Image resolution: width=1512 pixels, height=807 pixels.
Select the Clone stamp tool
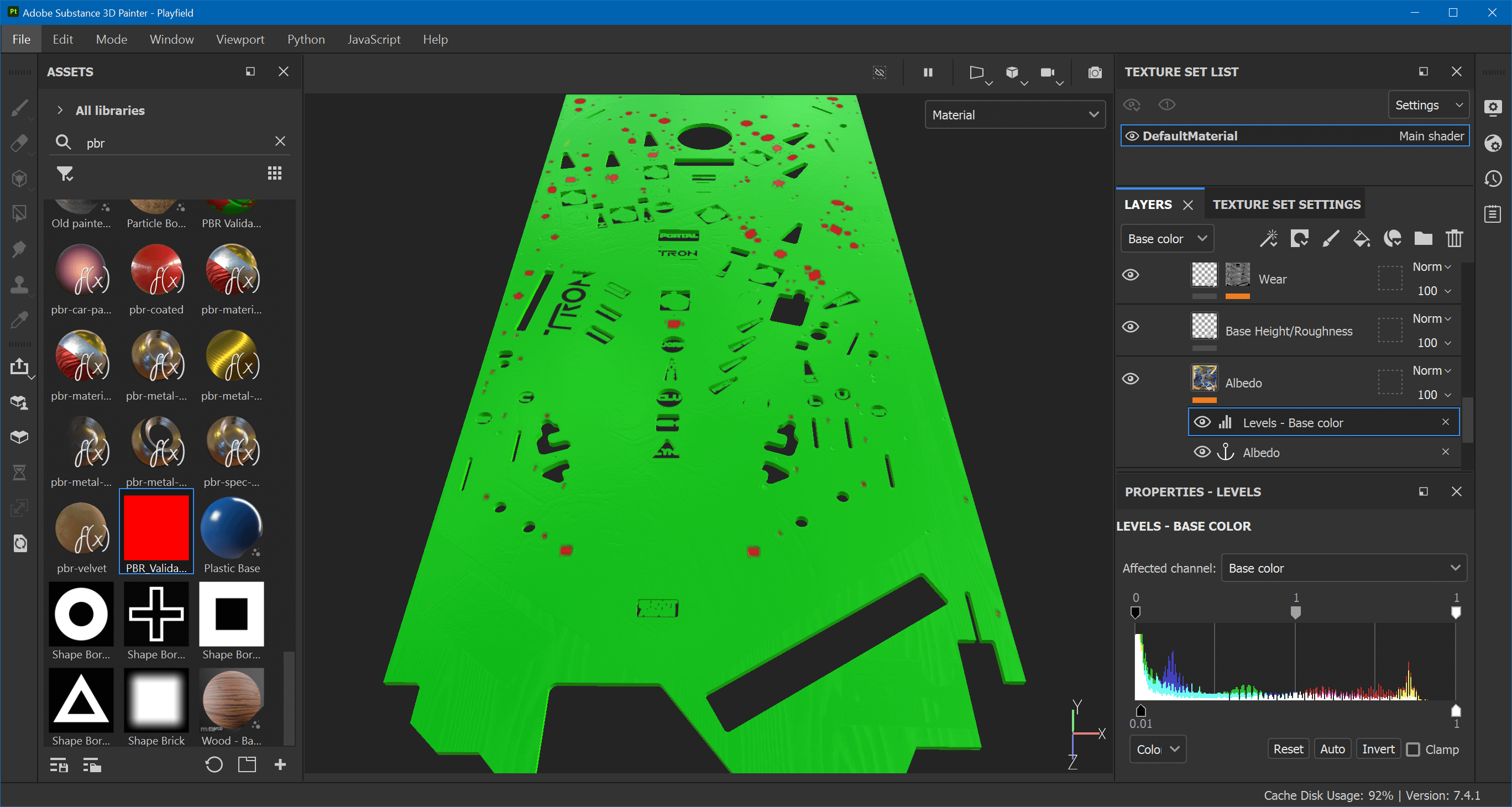(19, 285)
